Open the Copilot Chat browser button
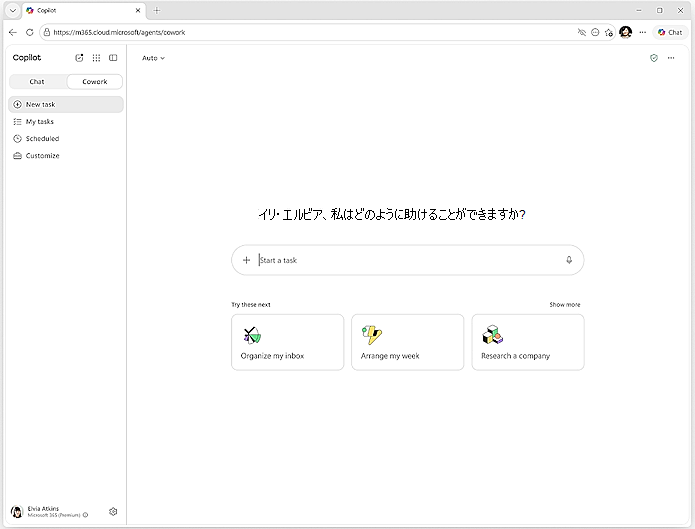This screenshot has width=695, height=529. pos(670,32)
